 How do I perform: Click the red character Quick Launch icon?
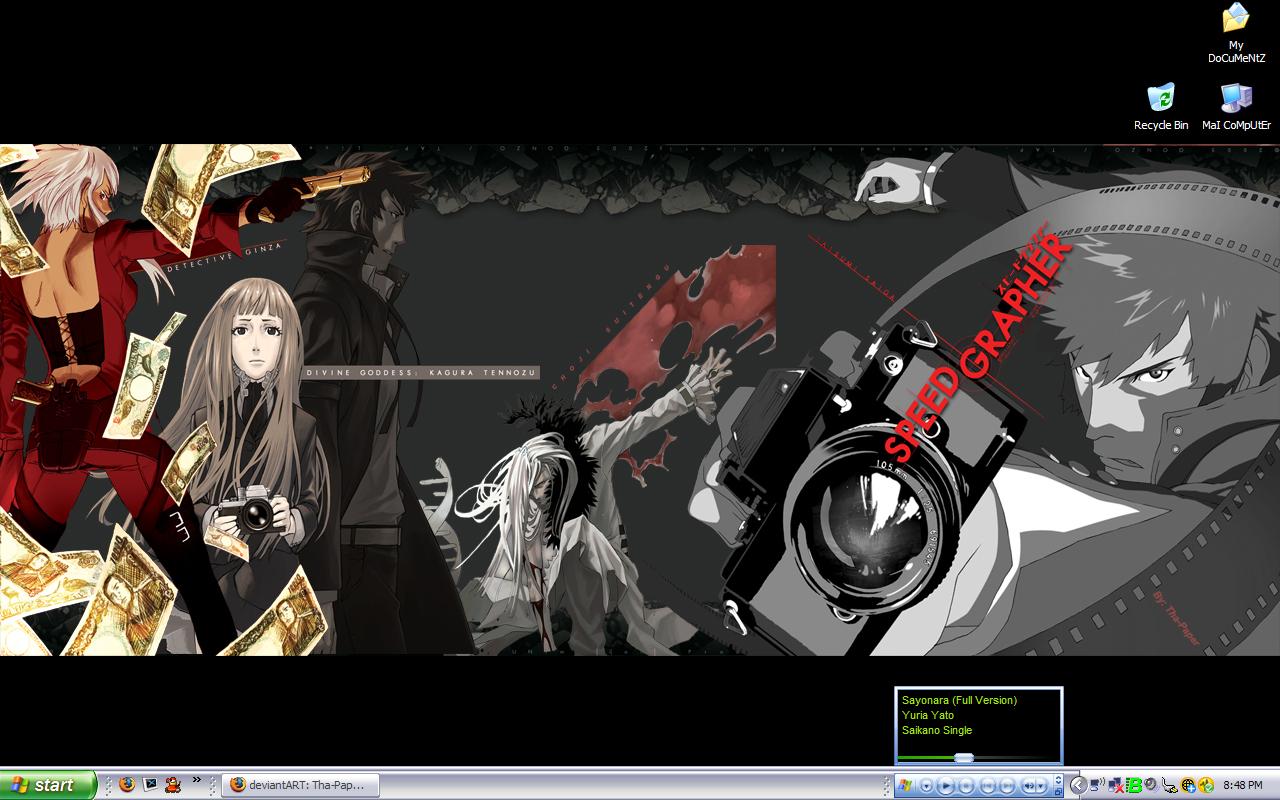pos(173,785)
